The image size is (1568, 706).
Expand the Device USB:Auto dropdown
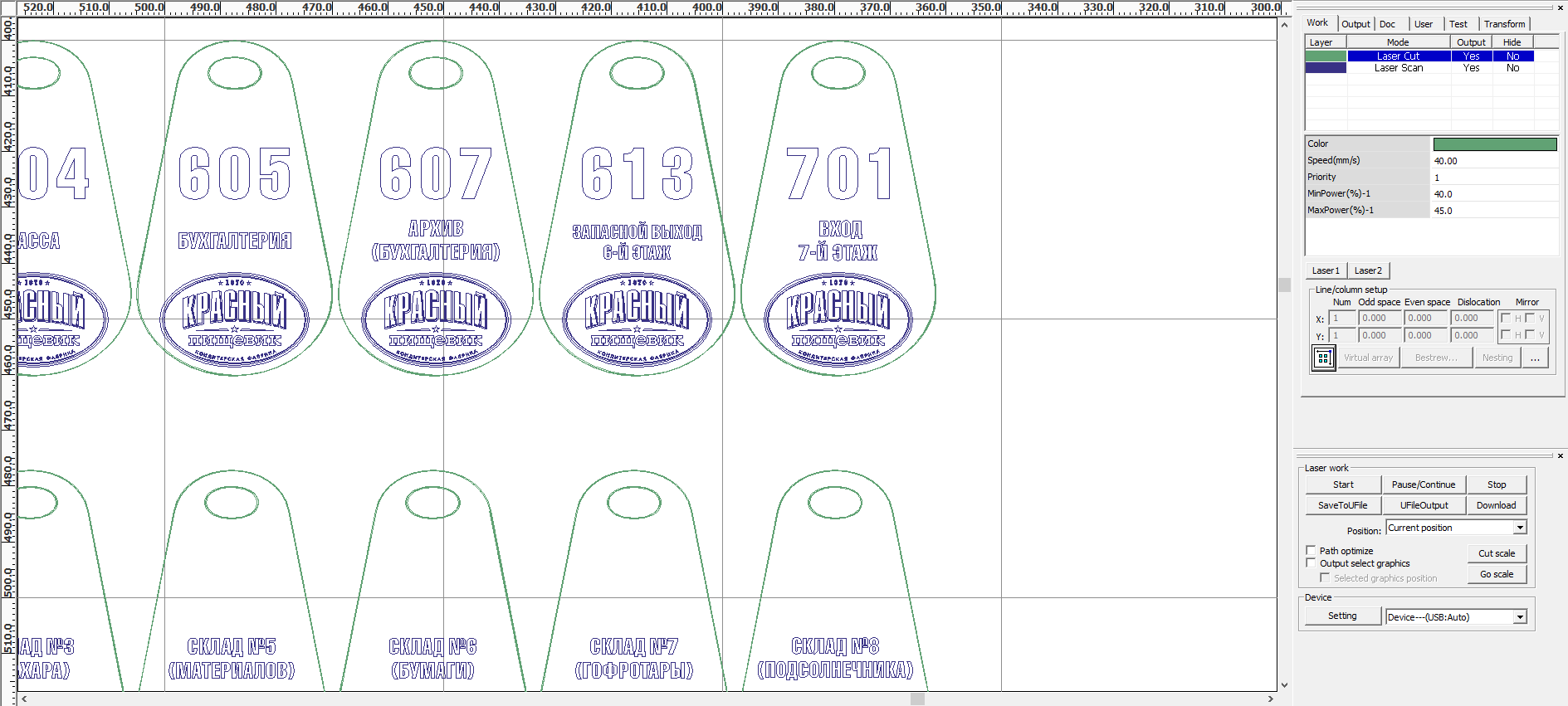click(1520, 617)
